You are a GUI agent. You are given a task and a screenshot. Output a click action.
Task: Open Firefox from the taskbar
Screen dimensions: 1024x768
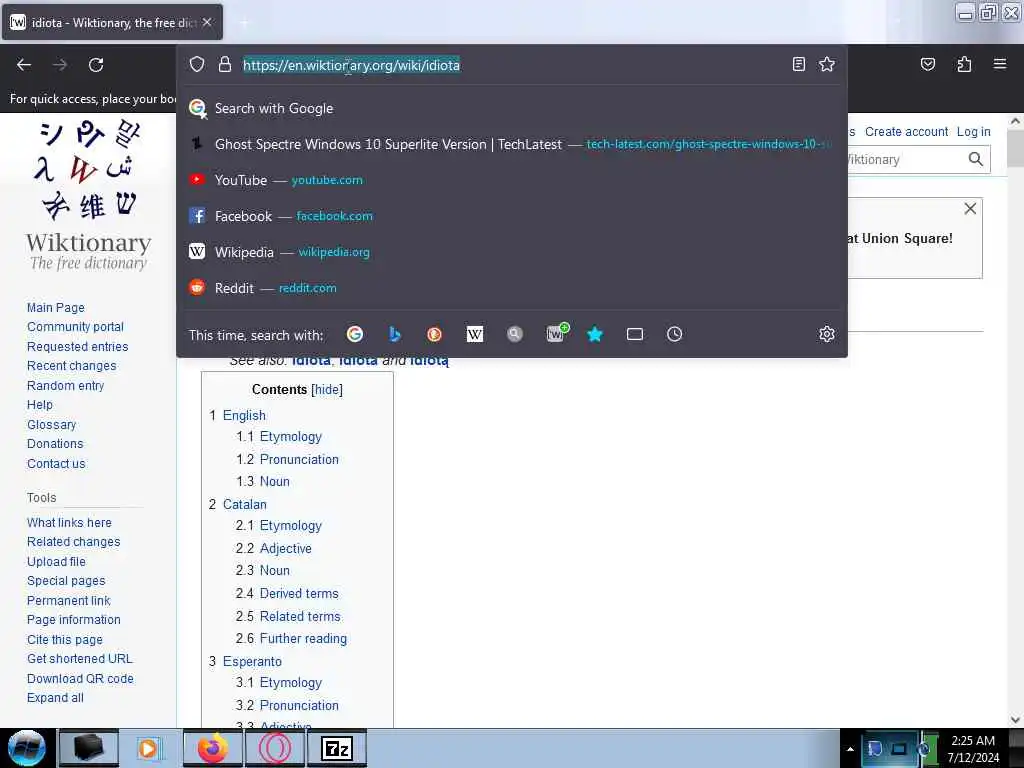click(x=213, y=748)
